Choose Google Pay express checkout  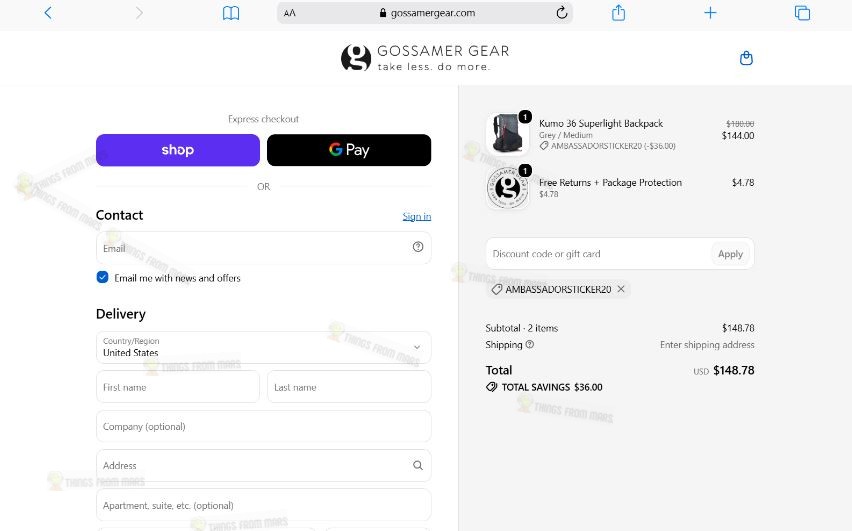(349, 150)
